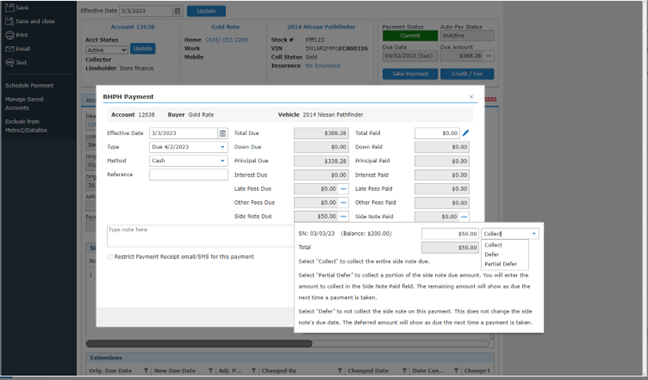Click the Print icon in the sidebar
648x380 pixels.
pos(10,35)
